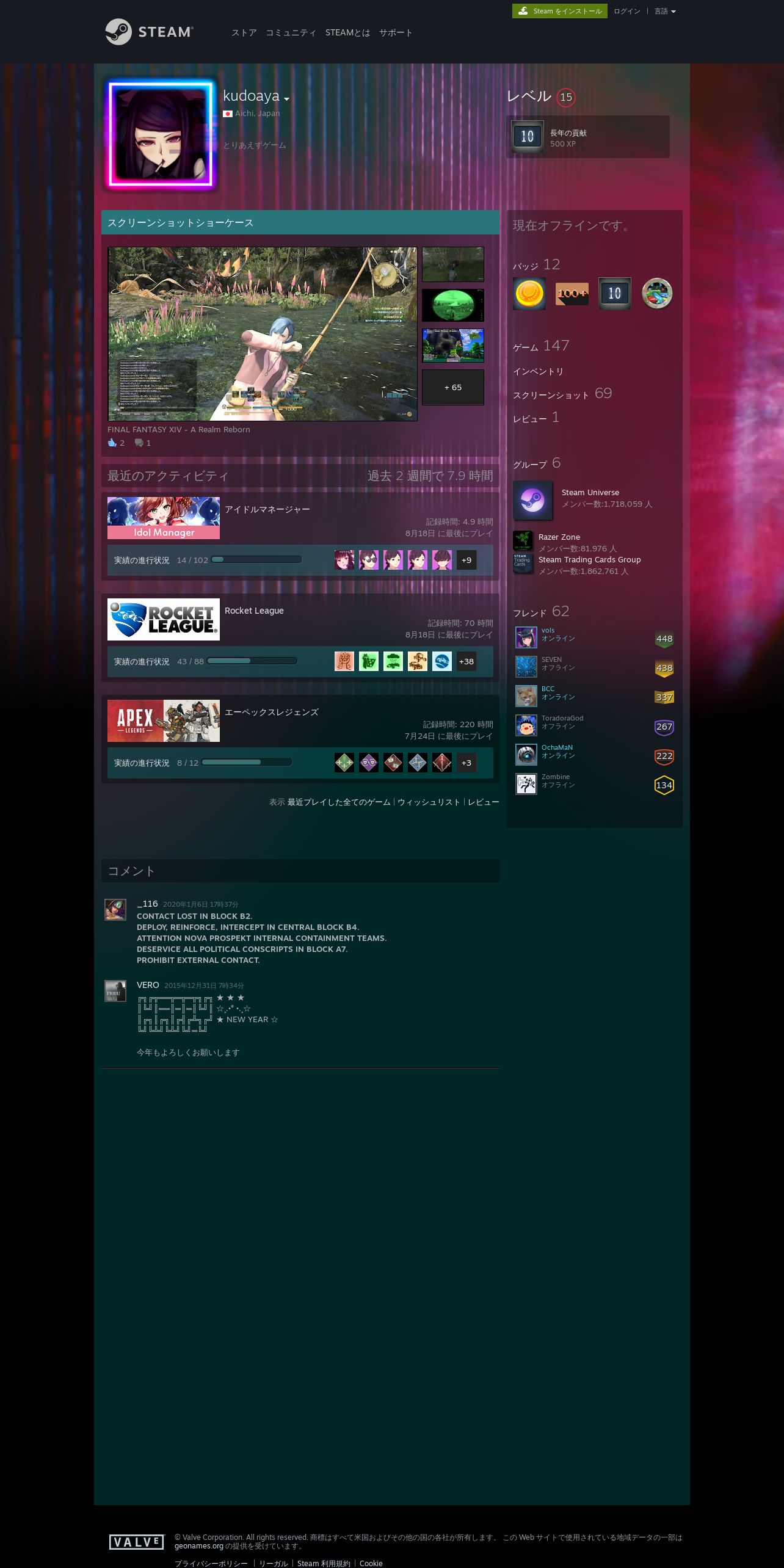
Task: Open friend BCC avatar
Action: 526,696
